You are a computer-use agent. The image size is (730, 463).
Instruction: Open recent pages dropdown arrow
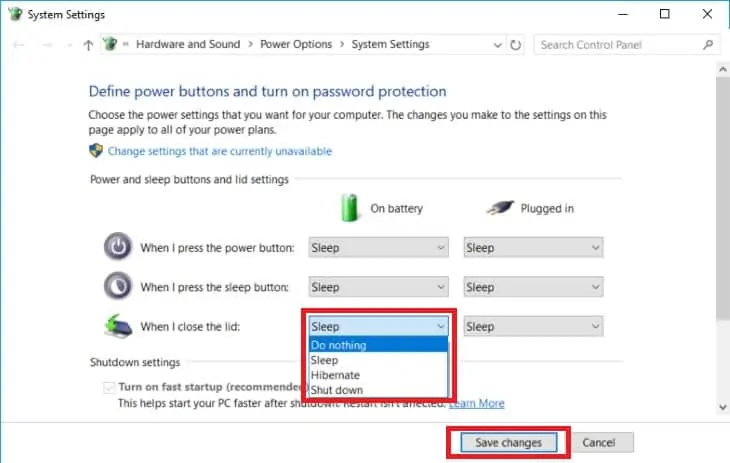(70, 45)
